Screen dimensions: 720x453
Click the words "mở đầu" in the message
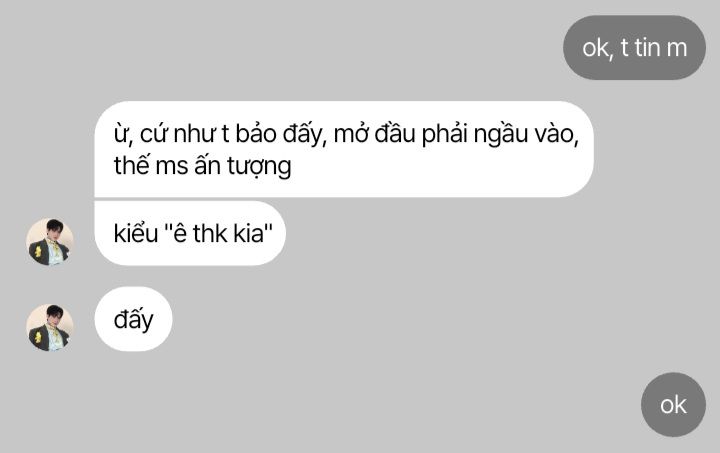[x=374, y=134]
